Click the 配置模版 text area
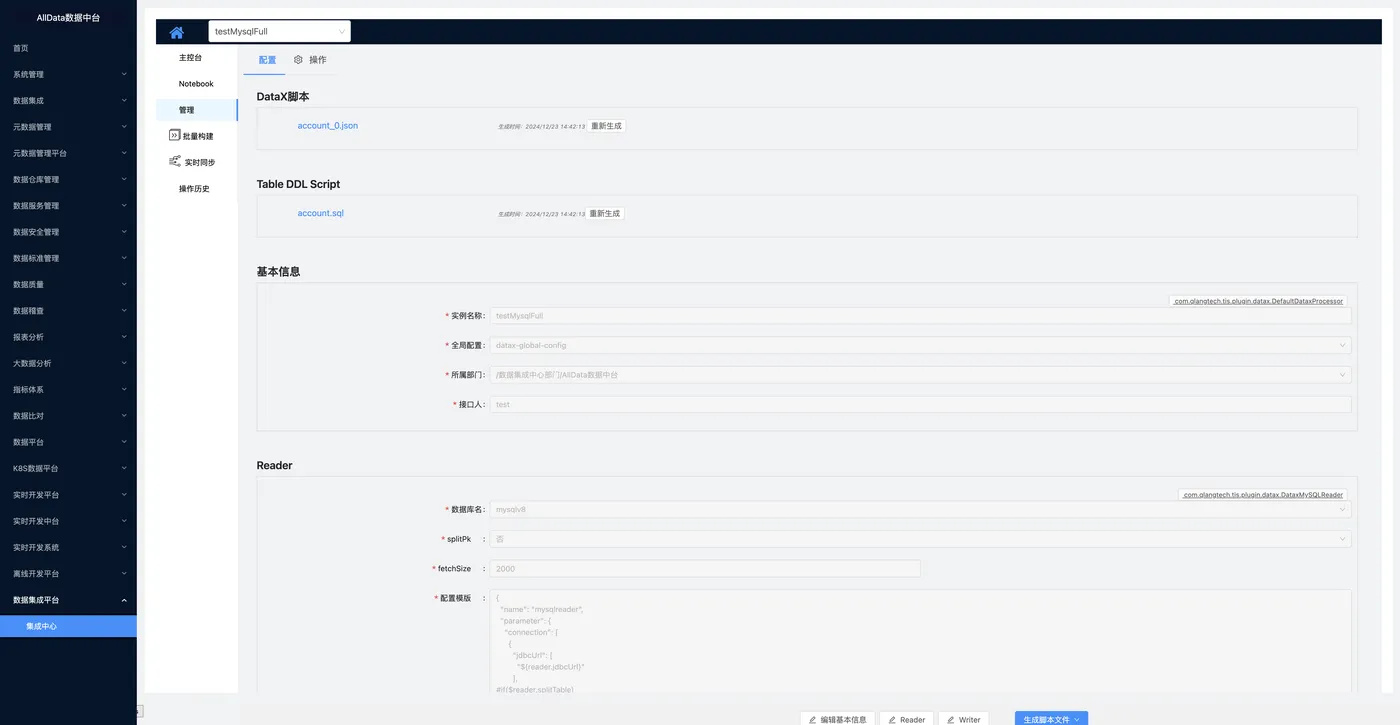This screenshot has height=725, width=1400. (x=920, y=640)
